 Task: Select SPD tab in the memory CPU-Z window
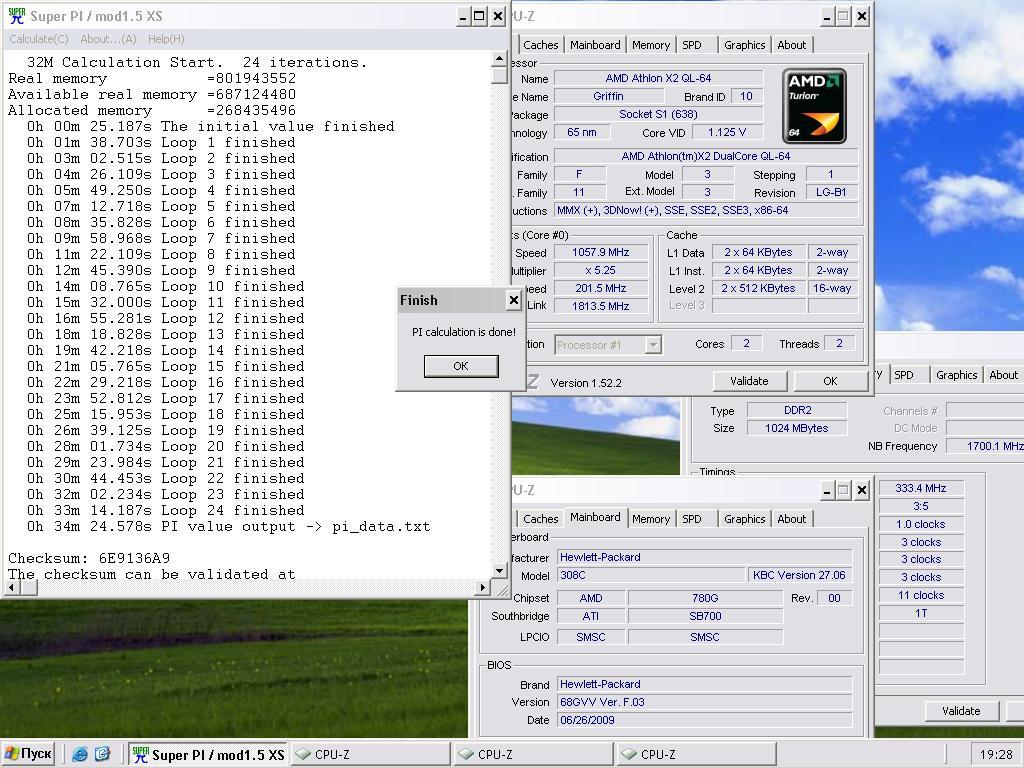904,375
